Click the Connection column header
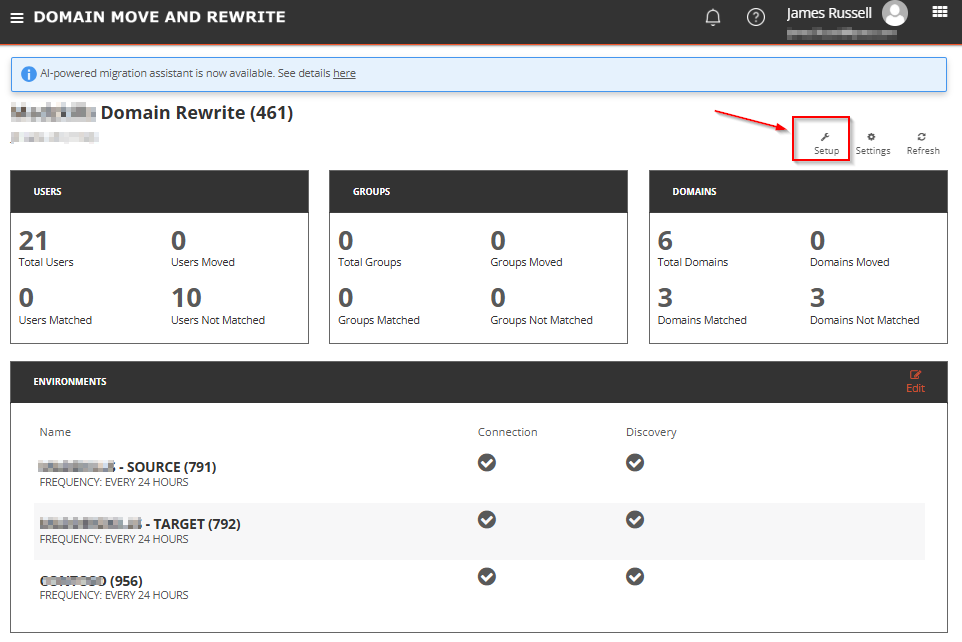This screenshot has height=642, width=962. pos(507,432)
